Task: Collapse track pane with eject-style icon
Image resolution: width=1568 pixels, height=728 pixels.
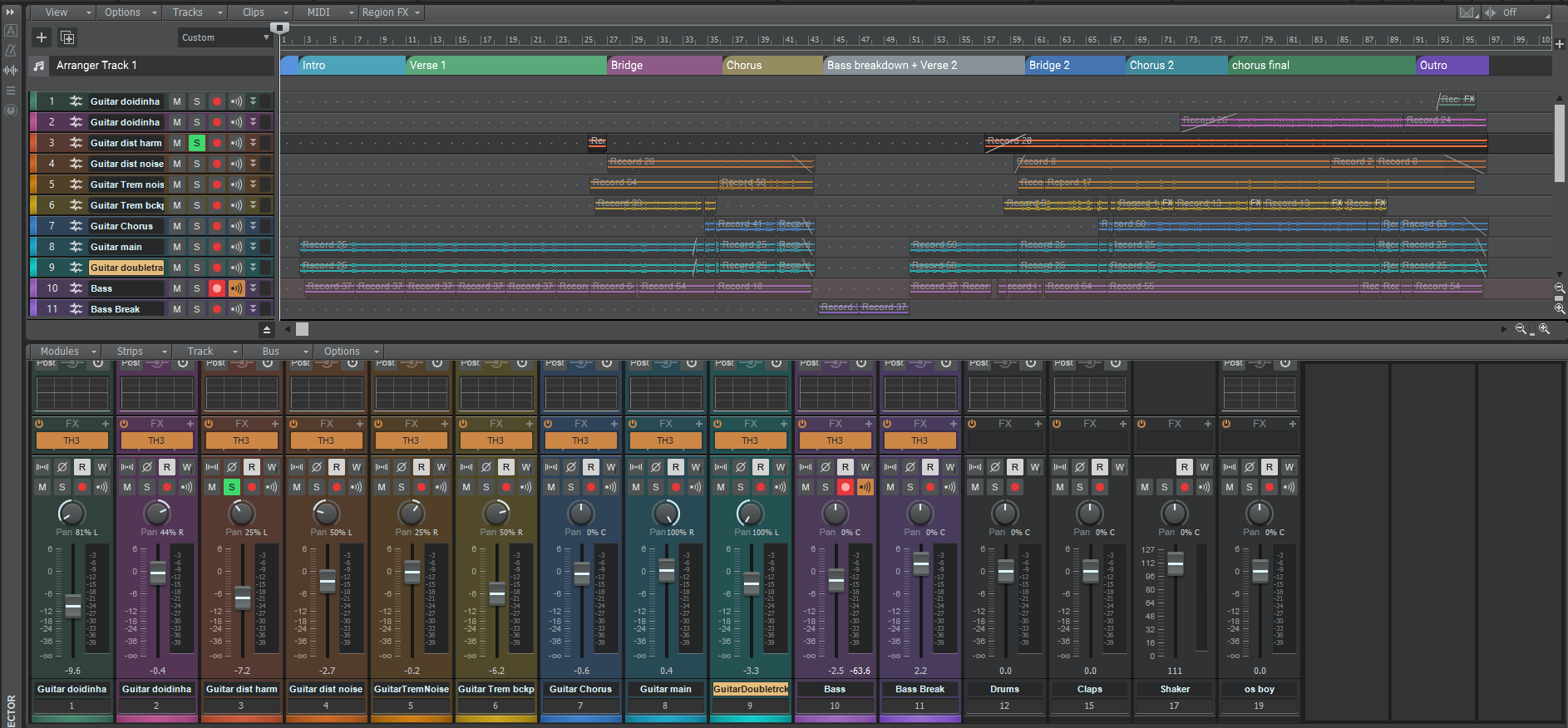Action: [267, 330]
